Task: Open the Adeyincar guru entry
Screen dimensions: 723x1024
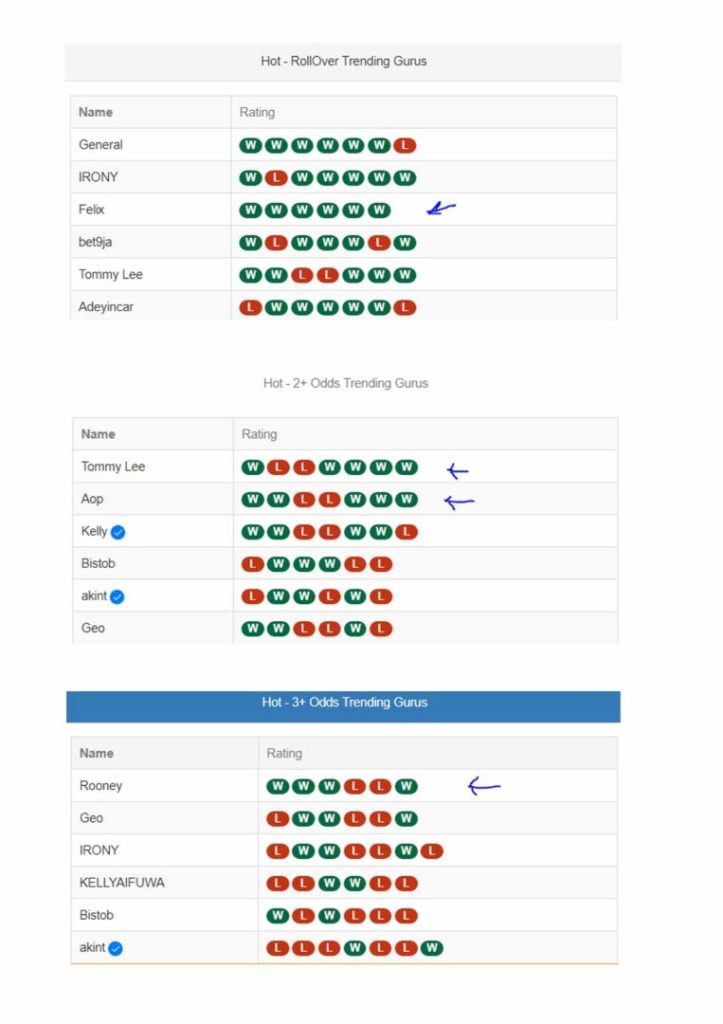Action: point(106,307)
